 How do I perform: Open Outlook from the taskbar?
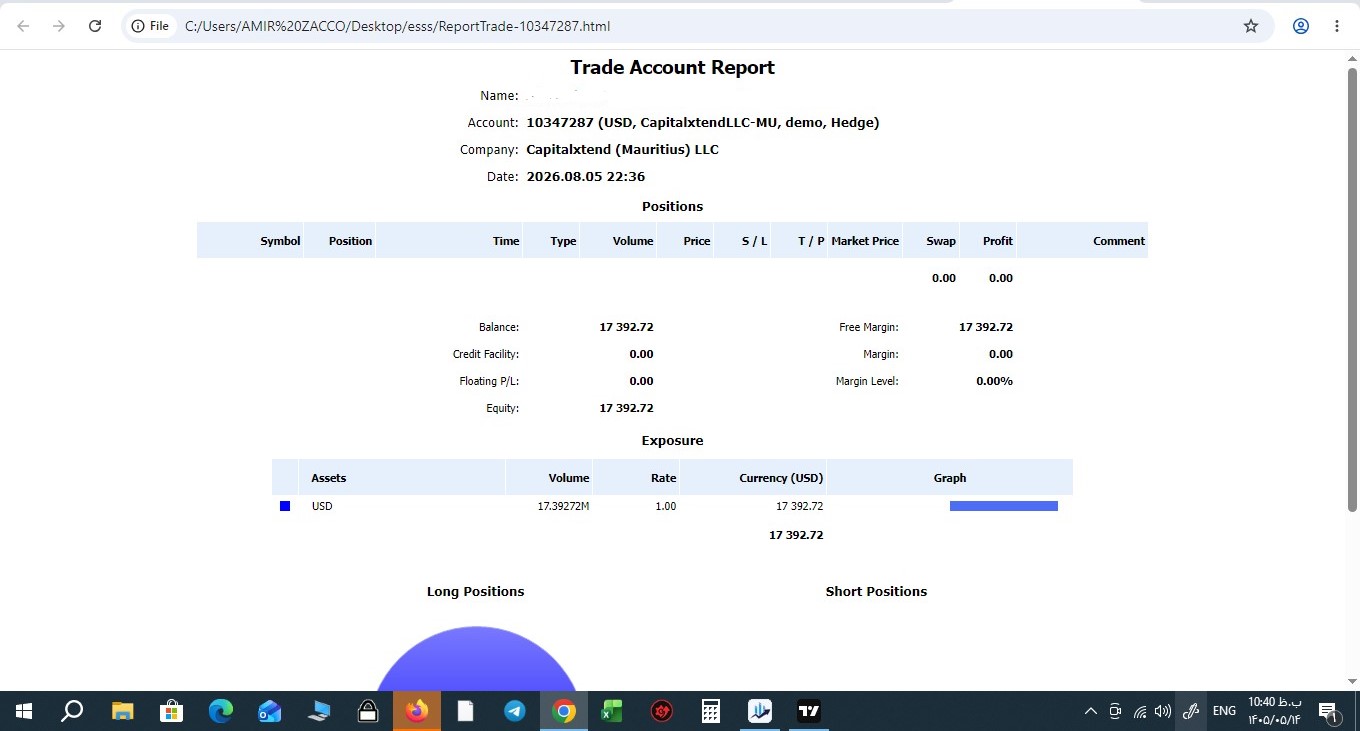click(x=269, y=711)
